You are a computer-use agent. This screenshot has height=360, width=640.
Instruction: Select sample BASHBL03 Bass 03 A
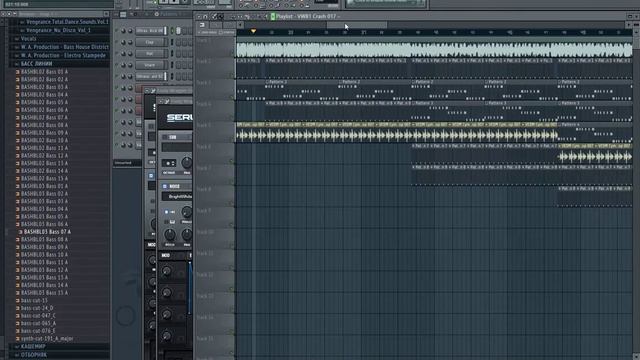(x=44, y=201)
